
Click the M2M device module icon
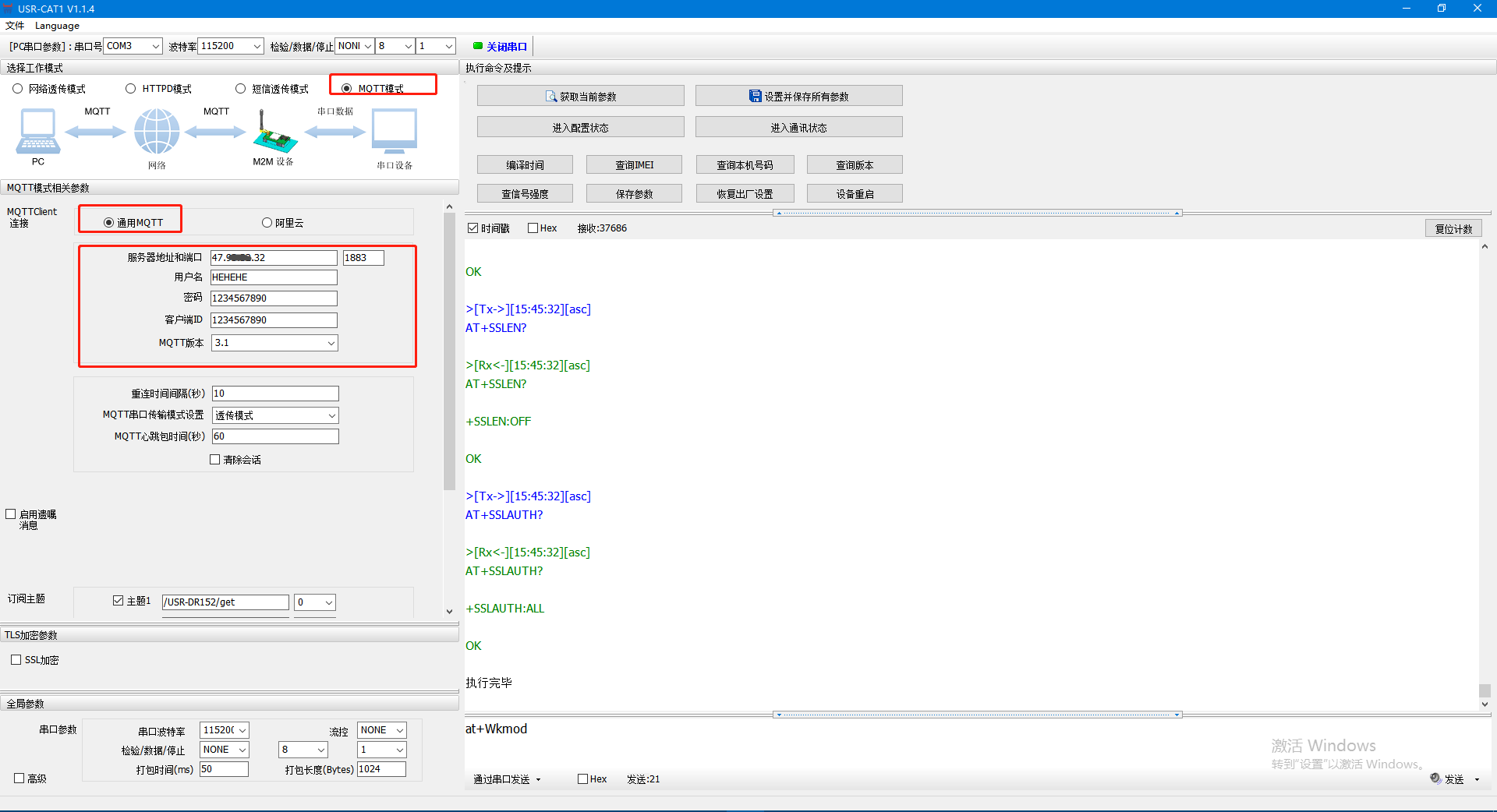tap(274, 132)
